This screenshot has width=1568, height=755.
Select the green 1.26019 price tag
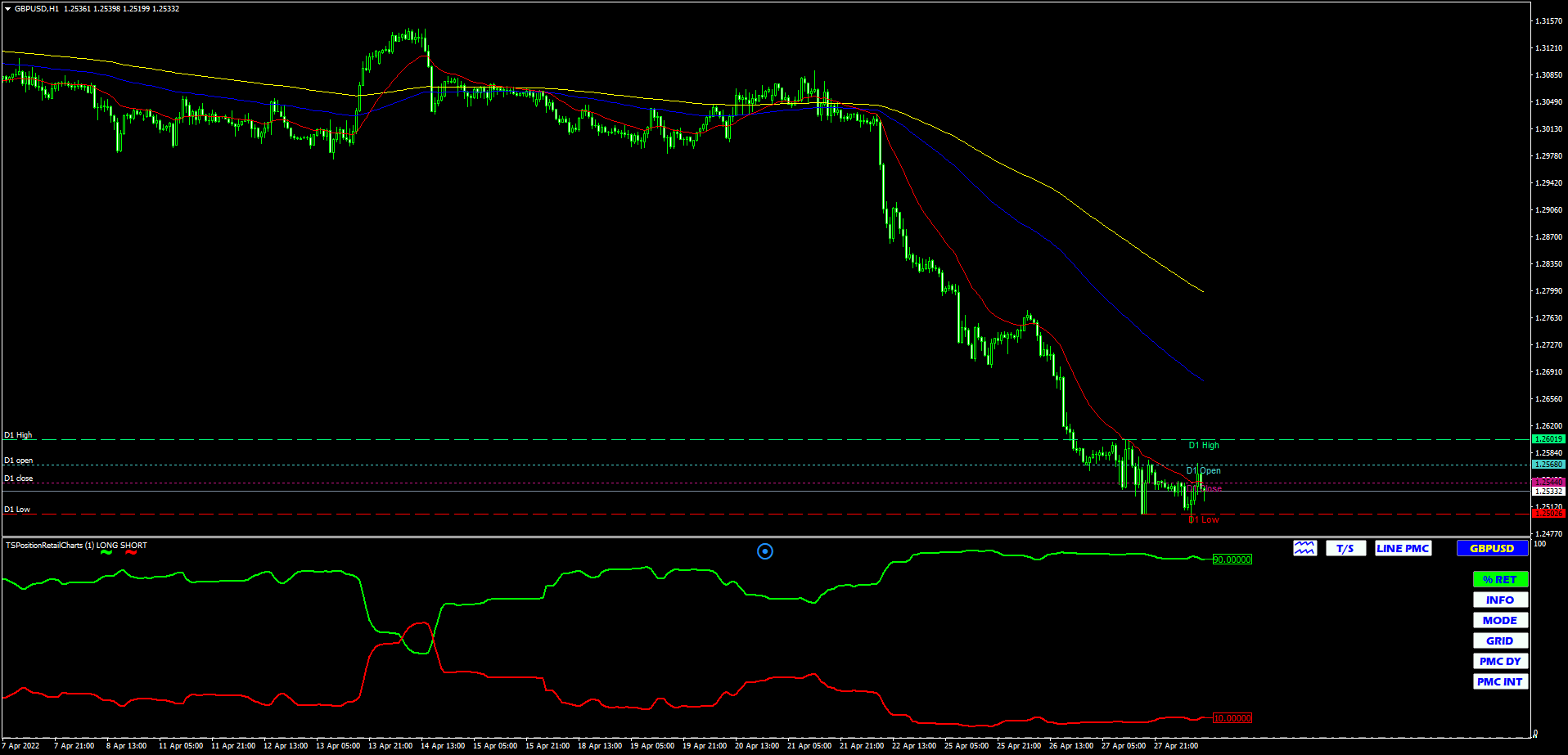(1548, 439)
